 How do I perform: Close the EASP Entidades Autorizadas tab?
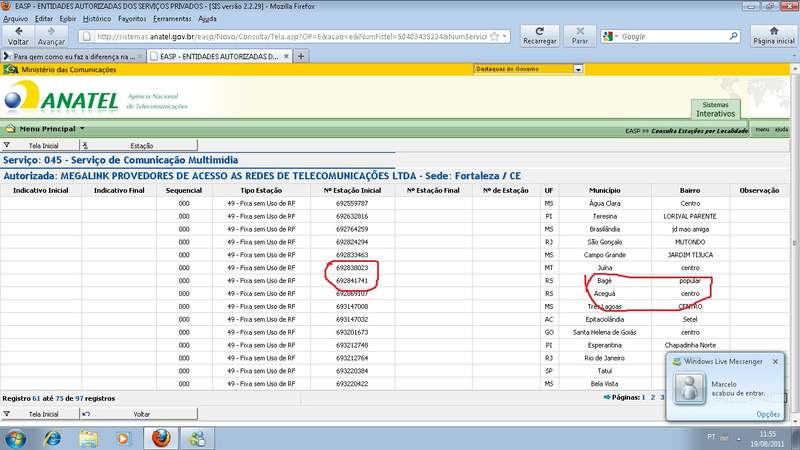(286, 56)
